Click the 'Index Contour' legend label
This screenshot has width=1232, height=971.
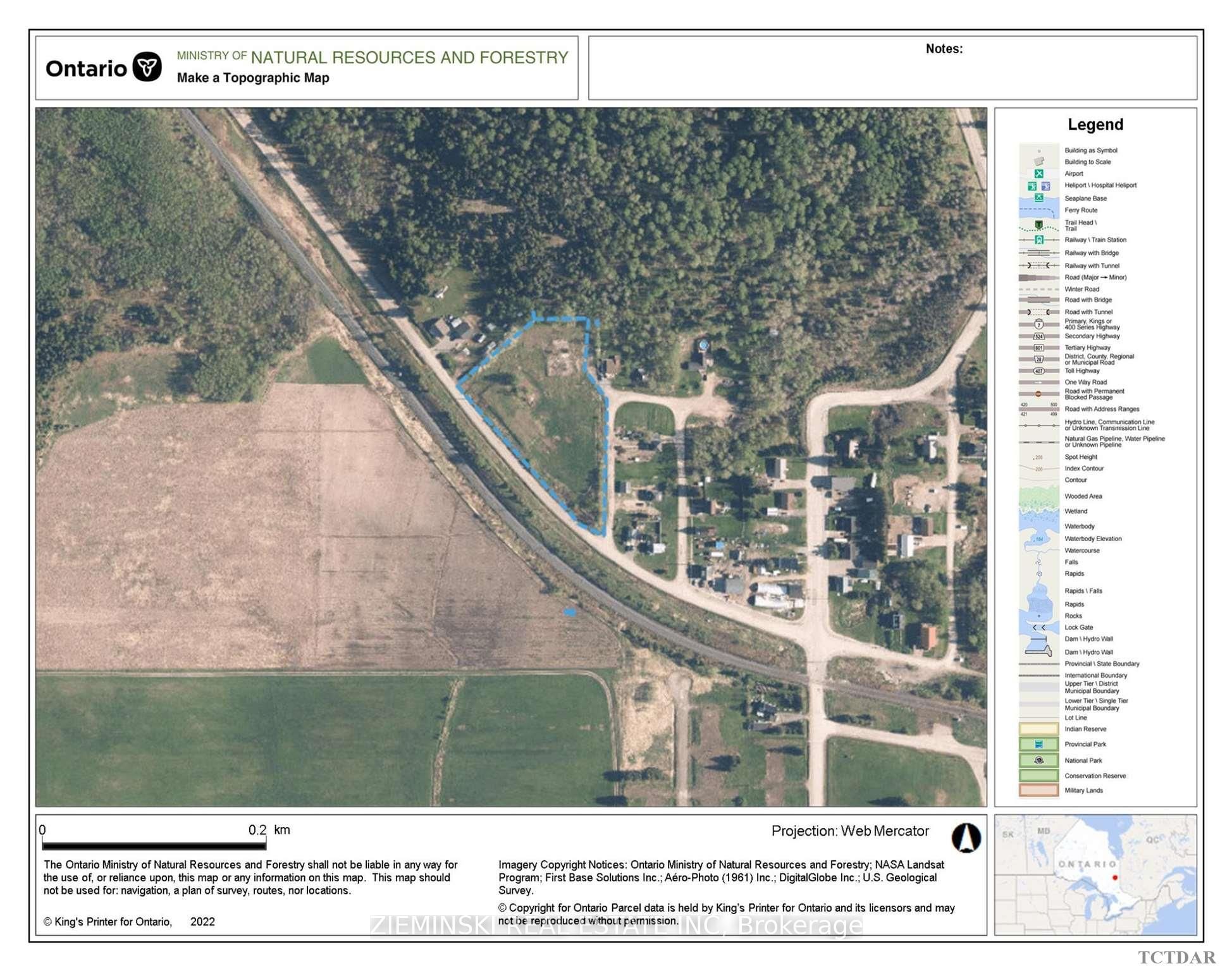[x=1084, y=468]
